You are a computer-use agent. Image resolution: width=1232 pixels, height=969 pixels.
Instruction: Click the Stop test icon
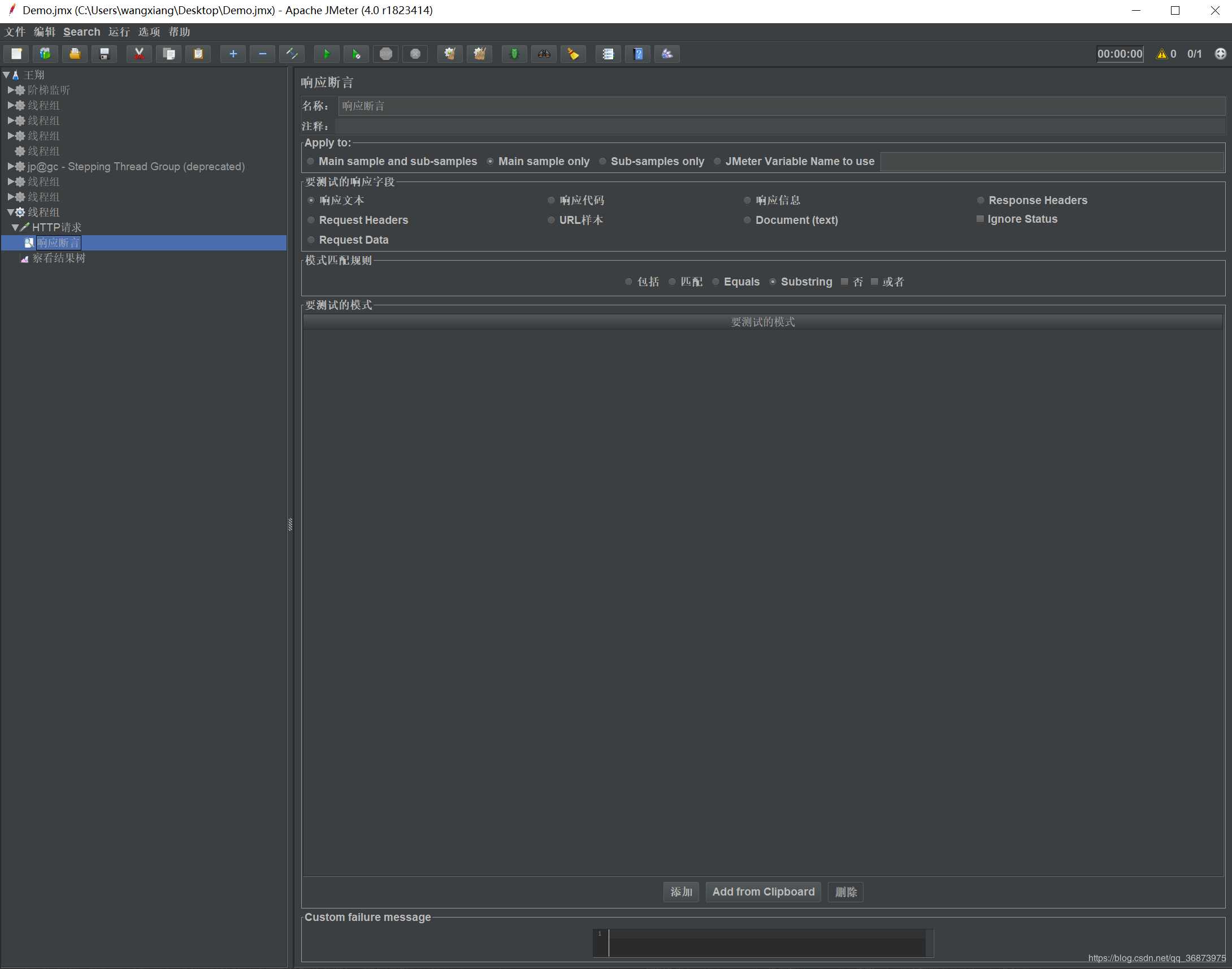tap(385, 54)
